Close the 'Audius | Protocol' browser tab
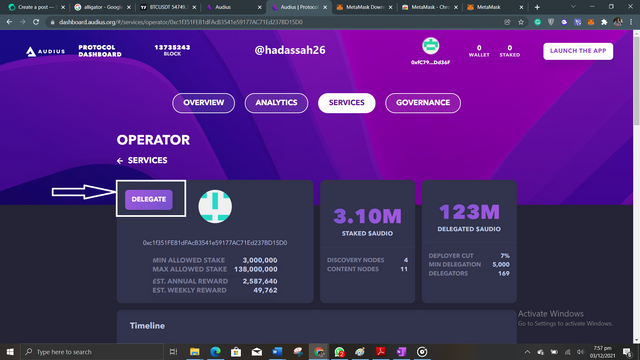640x360 pixels. [325, 7]
